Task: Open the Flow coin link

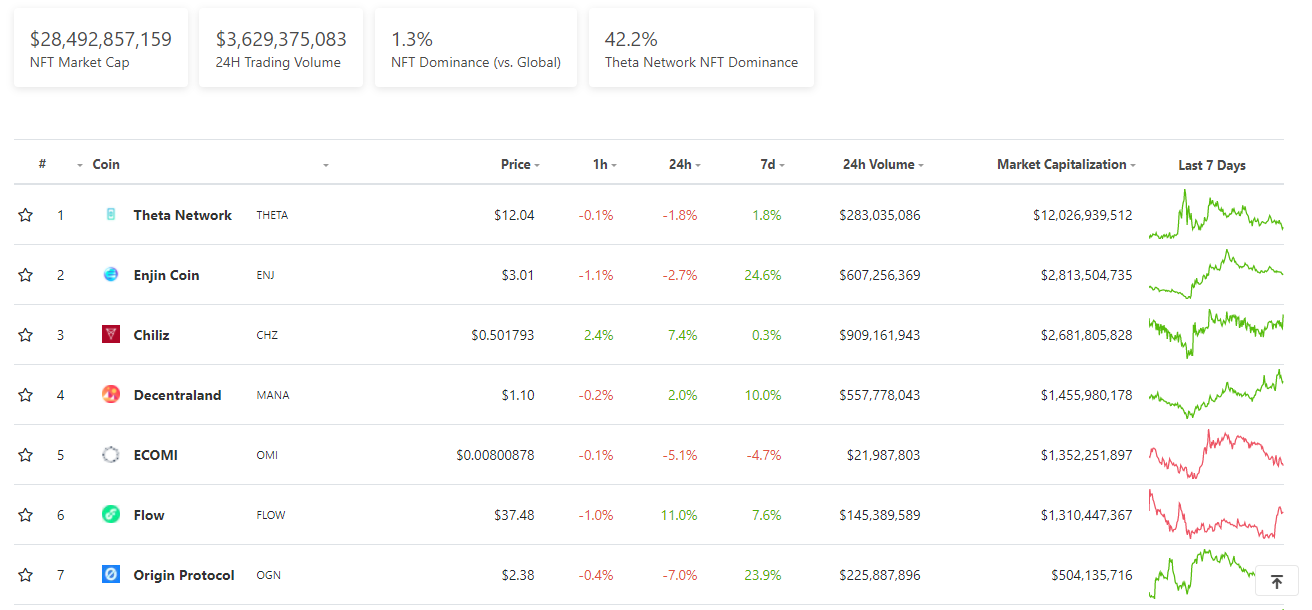Action: 149,515
